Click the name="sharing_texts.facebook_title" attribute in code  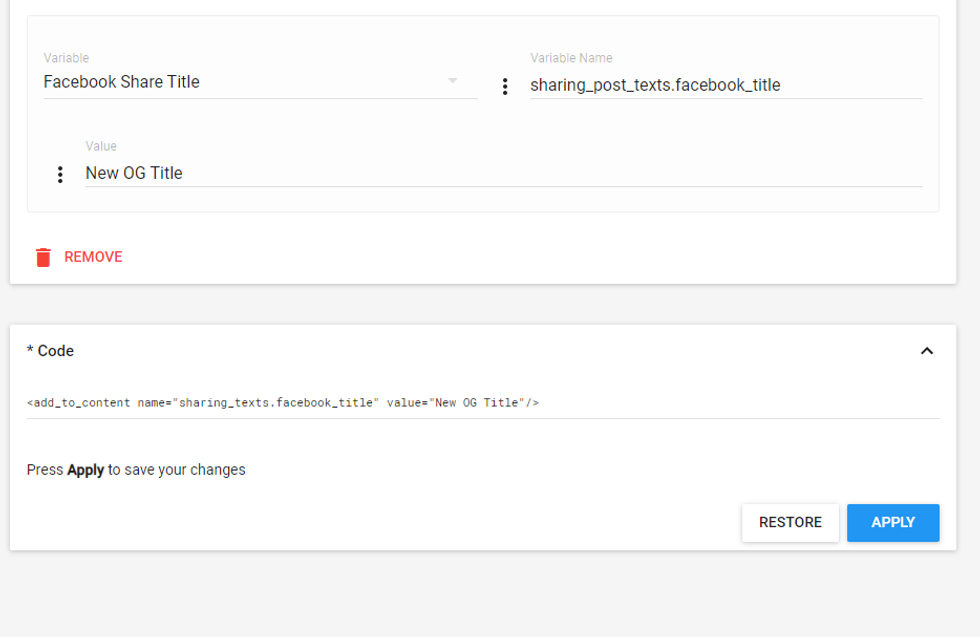258,403
